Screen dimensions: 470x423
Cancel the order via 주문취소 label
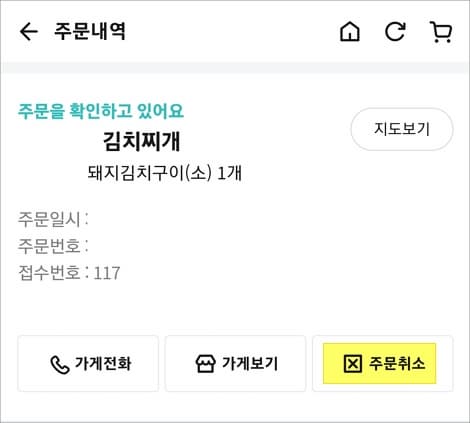(397, 363)
